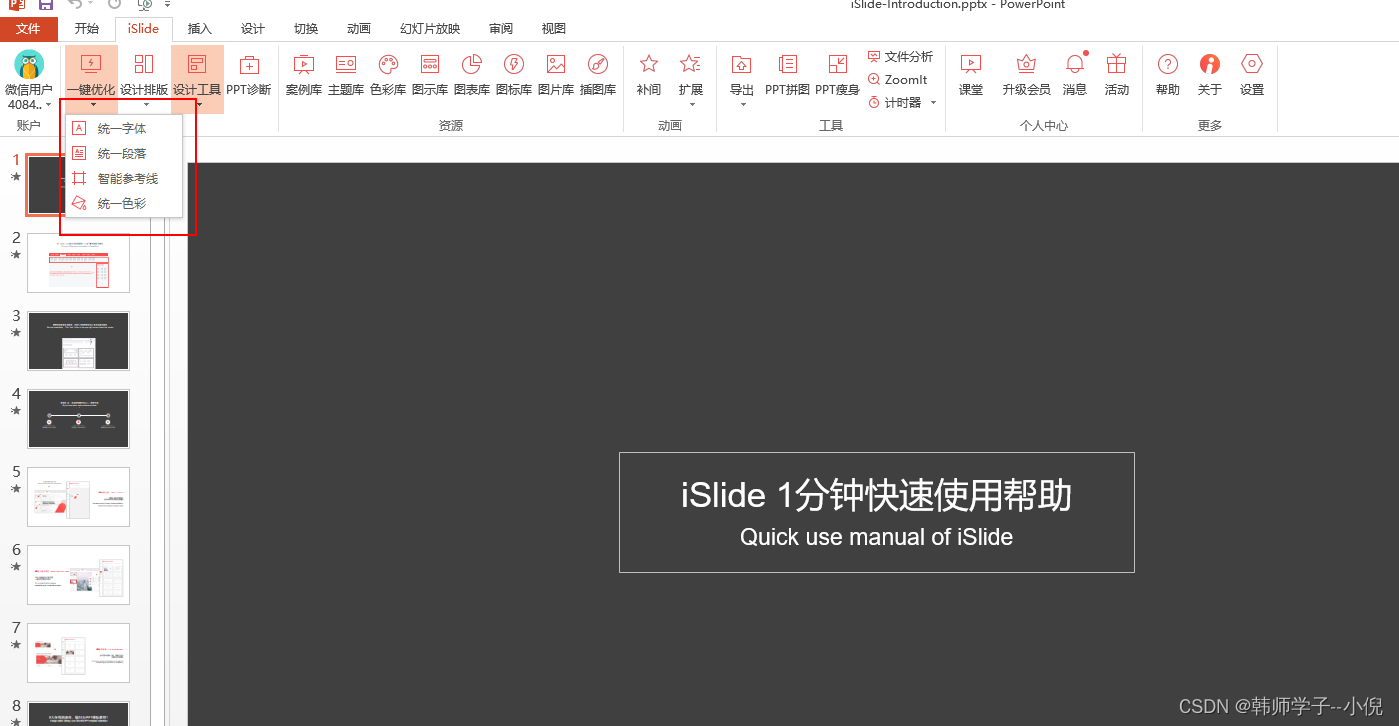Open the 关于 about icon
This screenshot has height=726, width=1399.
point(1210,65)
